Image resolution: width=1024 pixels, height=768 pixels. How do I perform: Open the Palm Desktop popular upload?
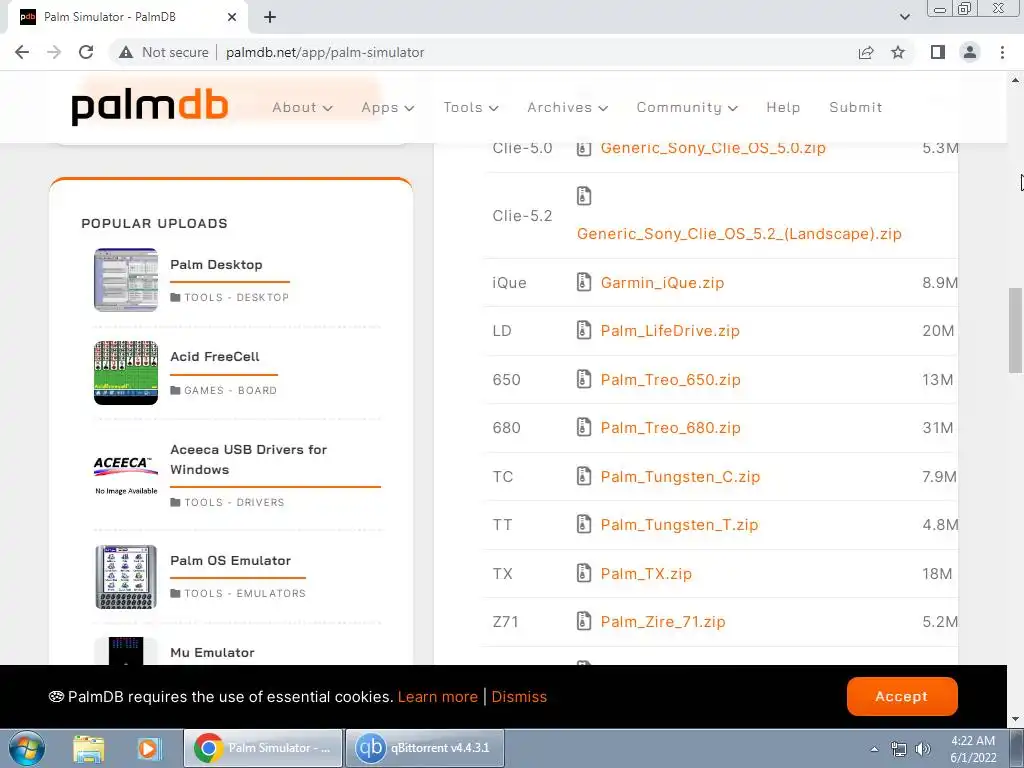216,264
